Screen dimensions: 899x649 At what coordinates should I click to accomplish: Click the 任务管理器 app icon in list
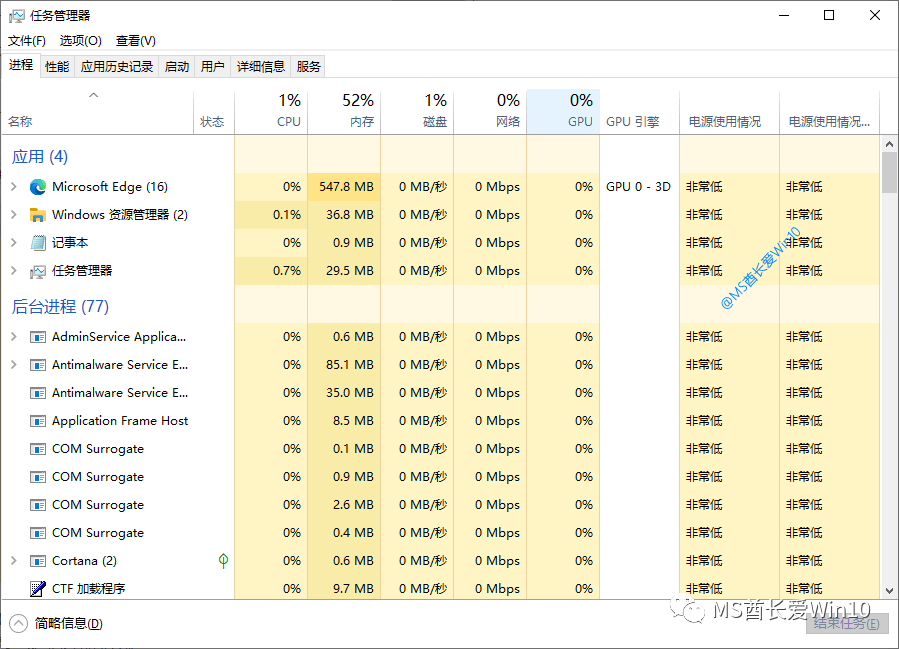37,270
